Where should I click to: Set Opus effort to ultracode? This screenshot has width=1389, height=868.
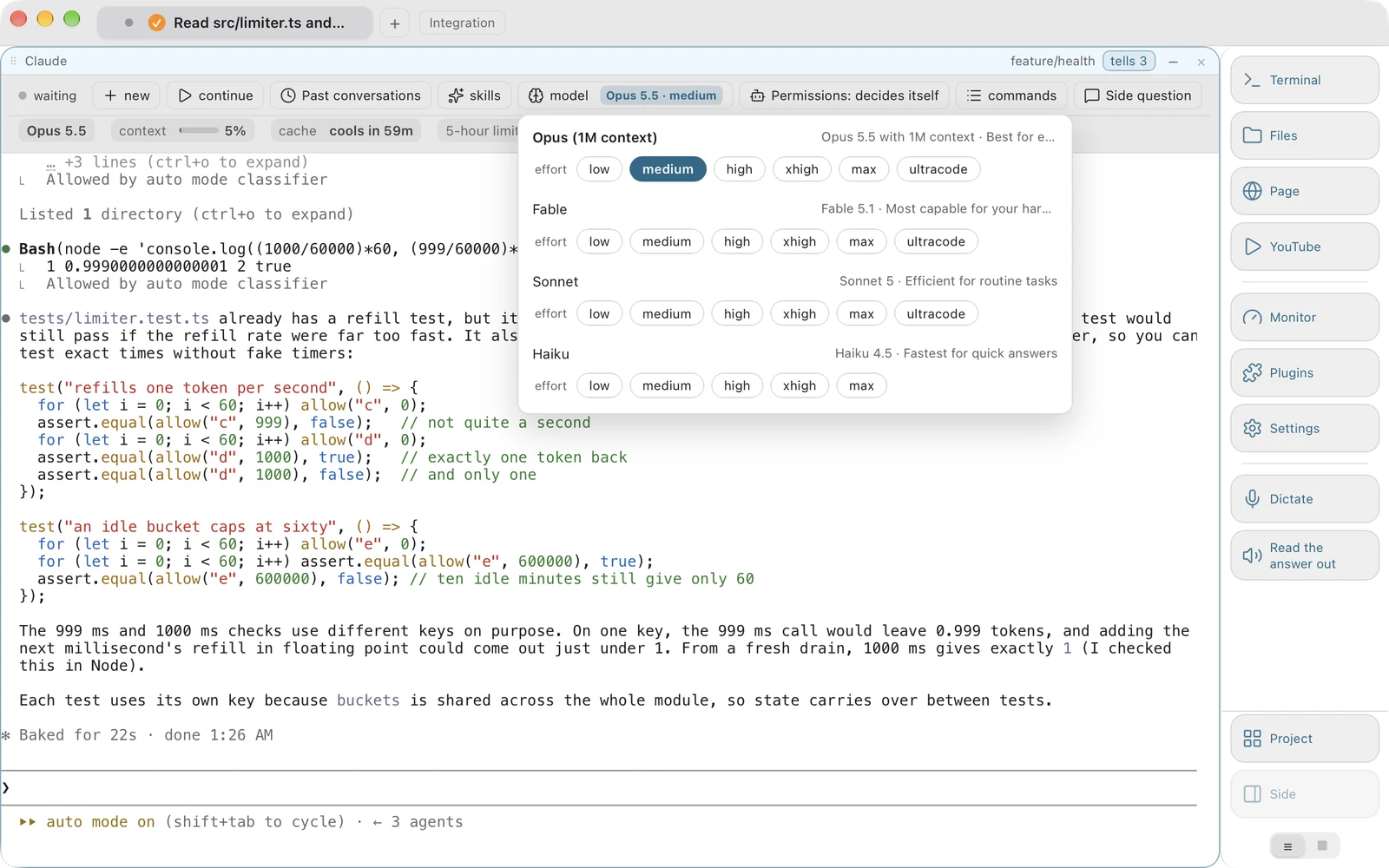click(x=938, y=169)
